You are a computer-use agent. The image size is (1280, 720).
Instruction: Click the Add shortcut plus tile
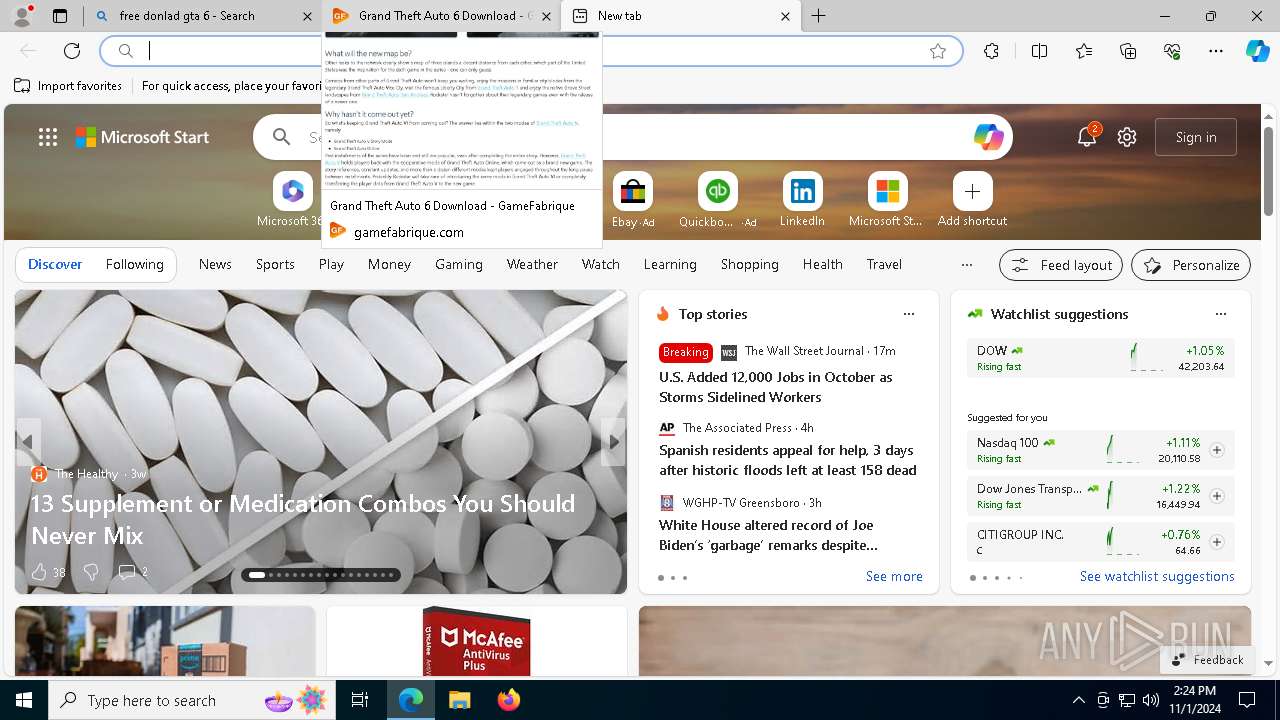click(x=972, y=200)
